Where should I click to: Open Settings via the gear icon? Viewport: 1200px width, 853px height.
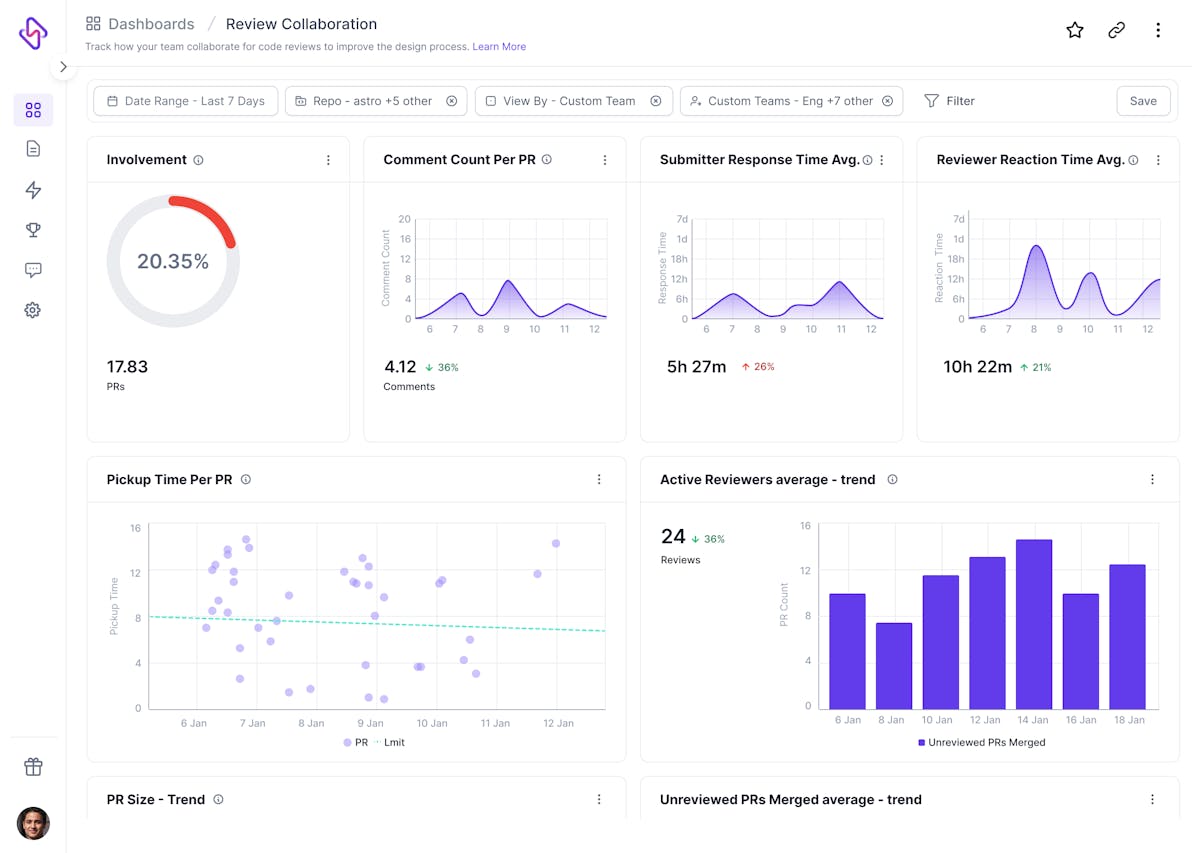(33, 309)
